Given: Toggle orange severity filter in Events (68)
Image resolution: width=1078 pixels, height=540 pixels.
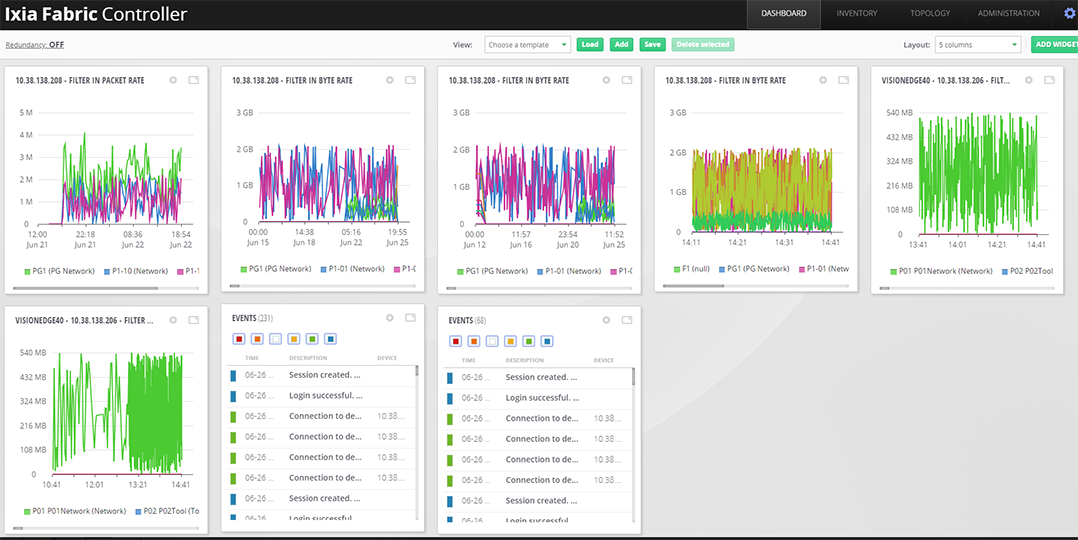Looking at the screenshot, I should coord(474,341).
